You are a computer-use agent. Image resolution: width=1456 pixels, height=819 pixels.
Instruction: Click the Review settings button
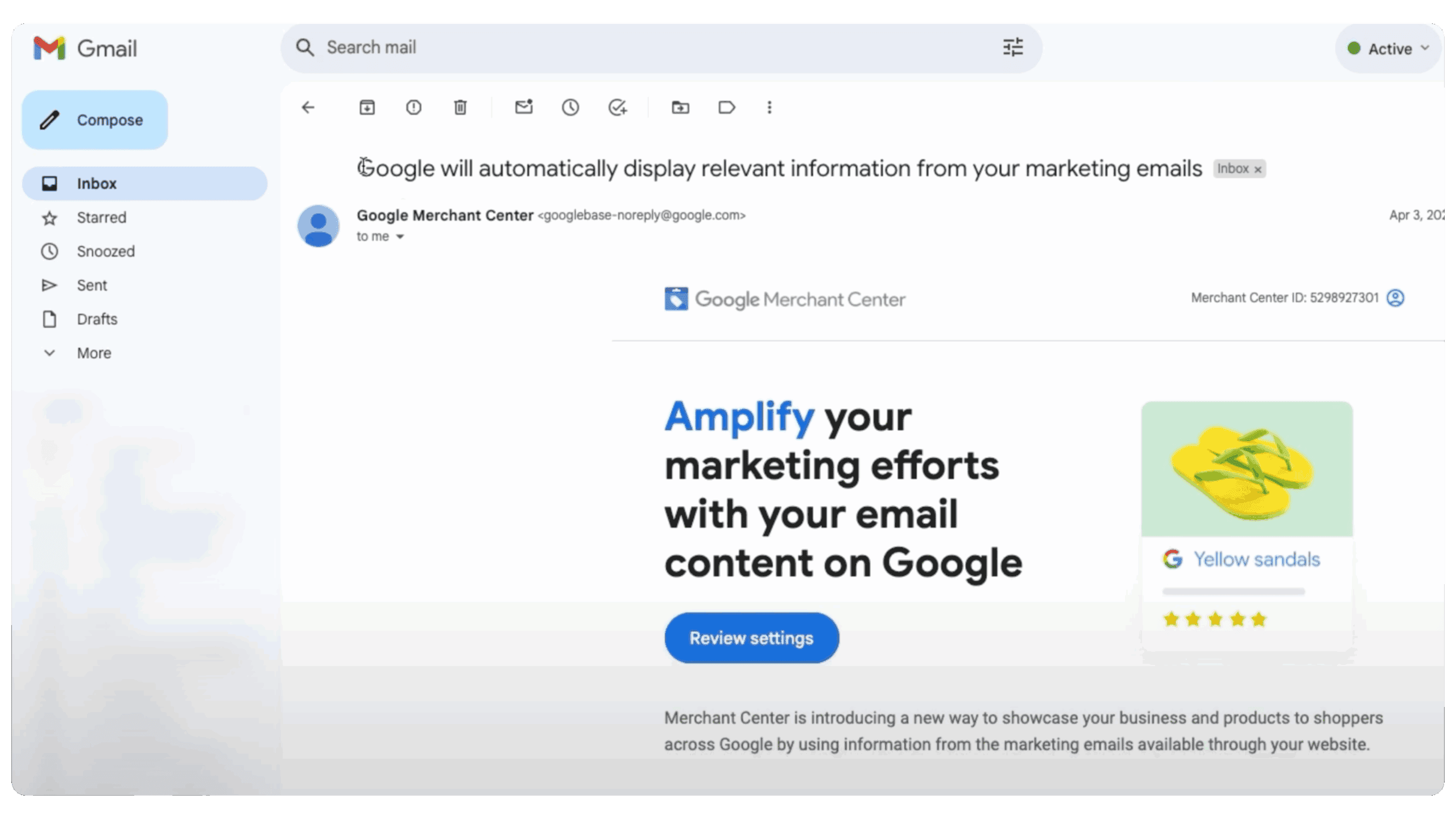pyautogui.click(x=751, y=638)
